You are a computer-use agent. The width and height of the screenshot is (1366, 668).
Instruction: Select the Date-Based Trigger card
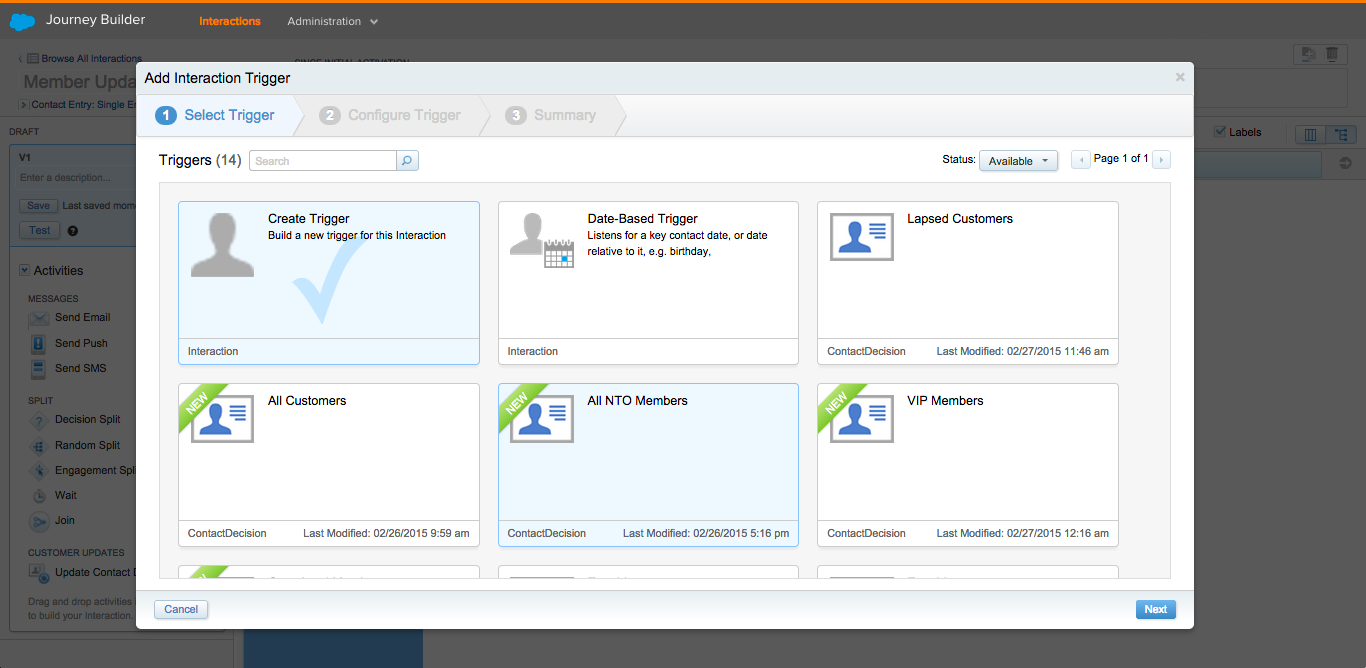pyautogui.click(x=649, y=283)
